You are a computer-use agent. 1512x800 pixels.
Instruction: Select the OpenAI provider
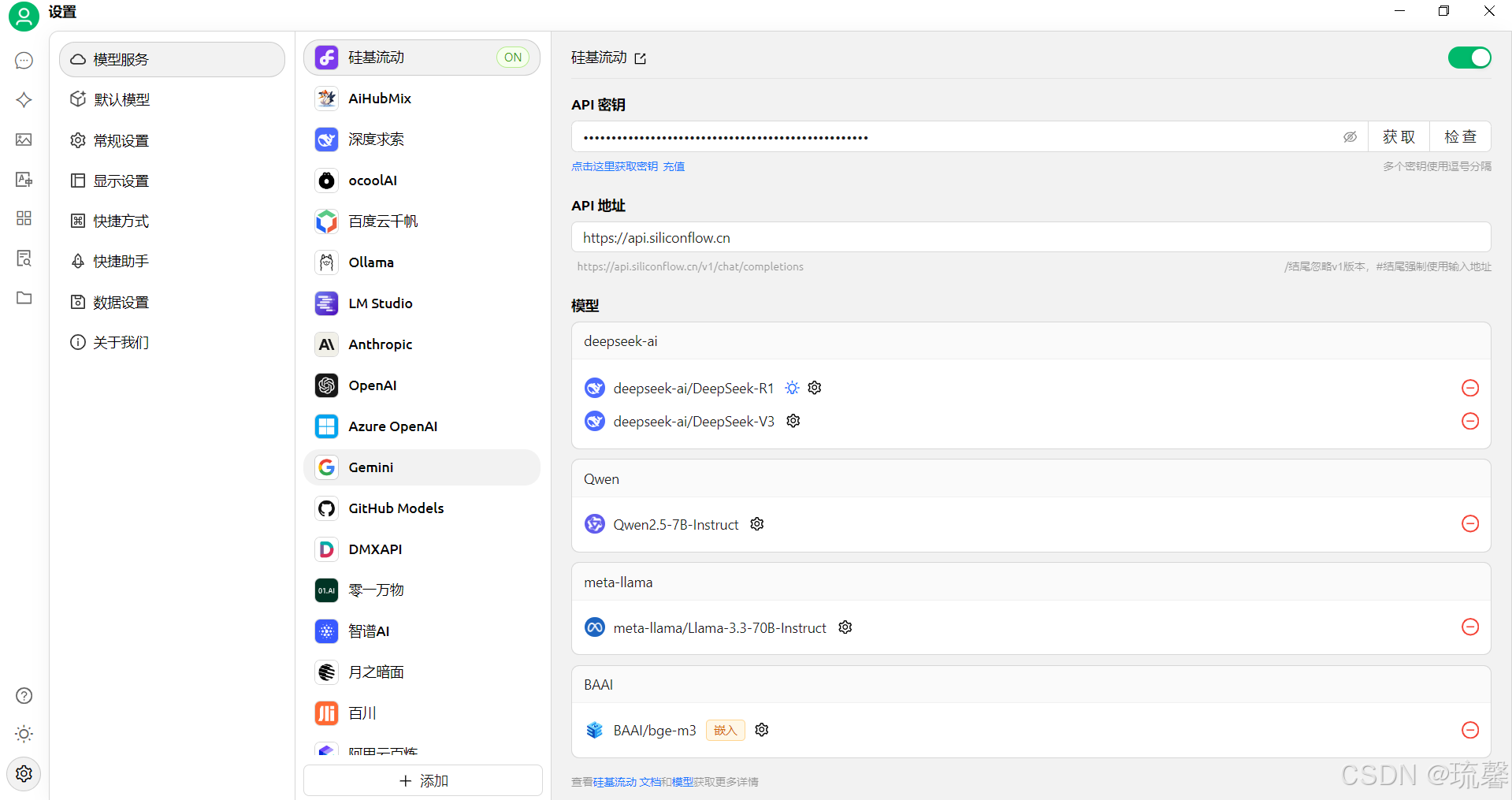coord(422,385)
